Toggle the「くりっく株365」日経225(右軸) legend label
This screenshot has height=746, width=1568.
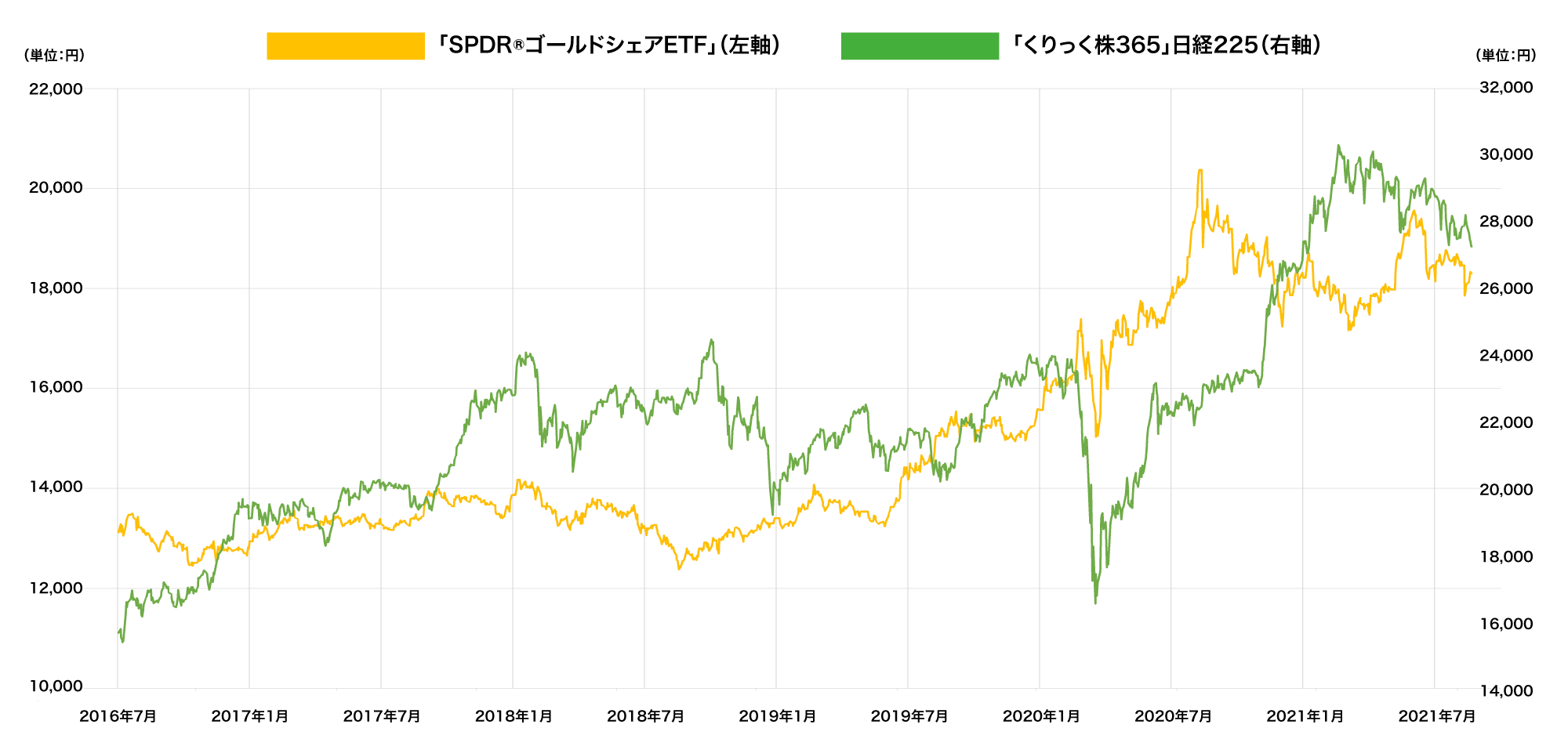coord(1165,45)
